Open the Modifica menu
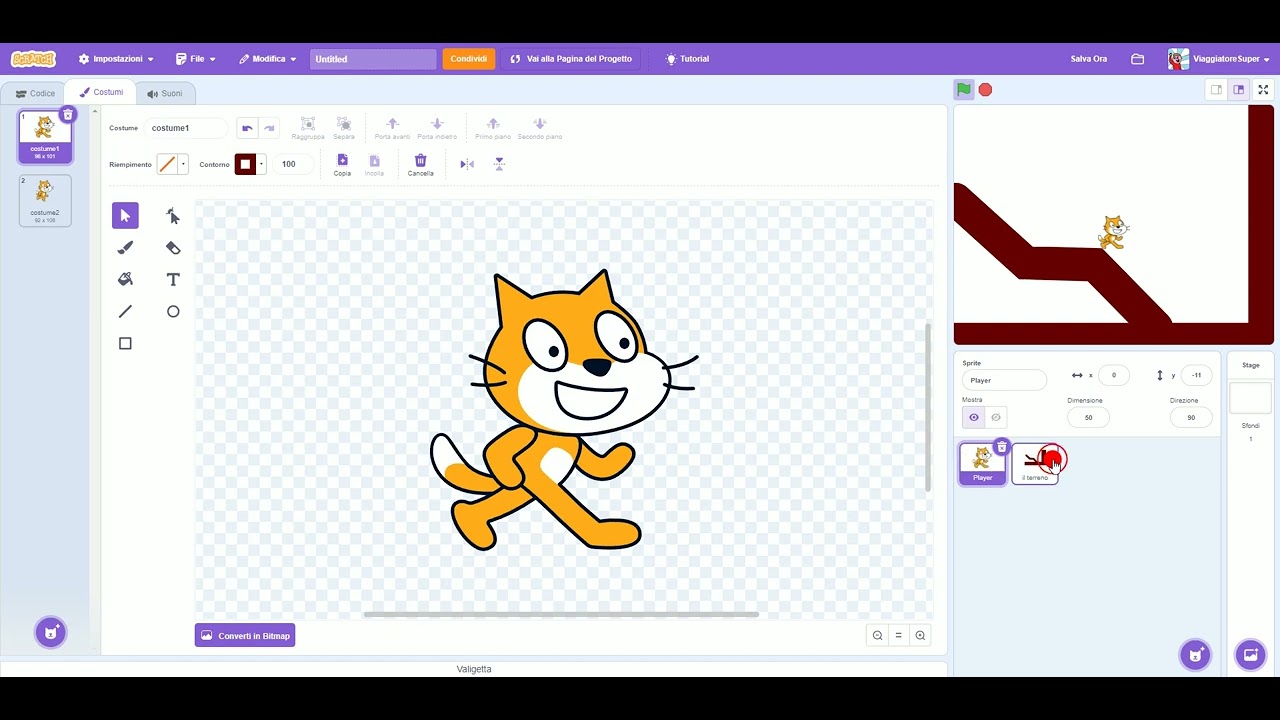 pos(267,59)
